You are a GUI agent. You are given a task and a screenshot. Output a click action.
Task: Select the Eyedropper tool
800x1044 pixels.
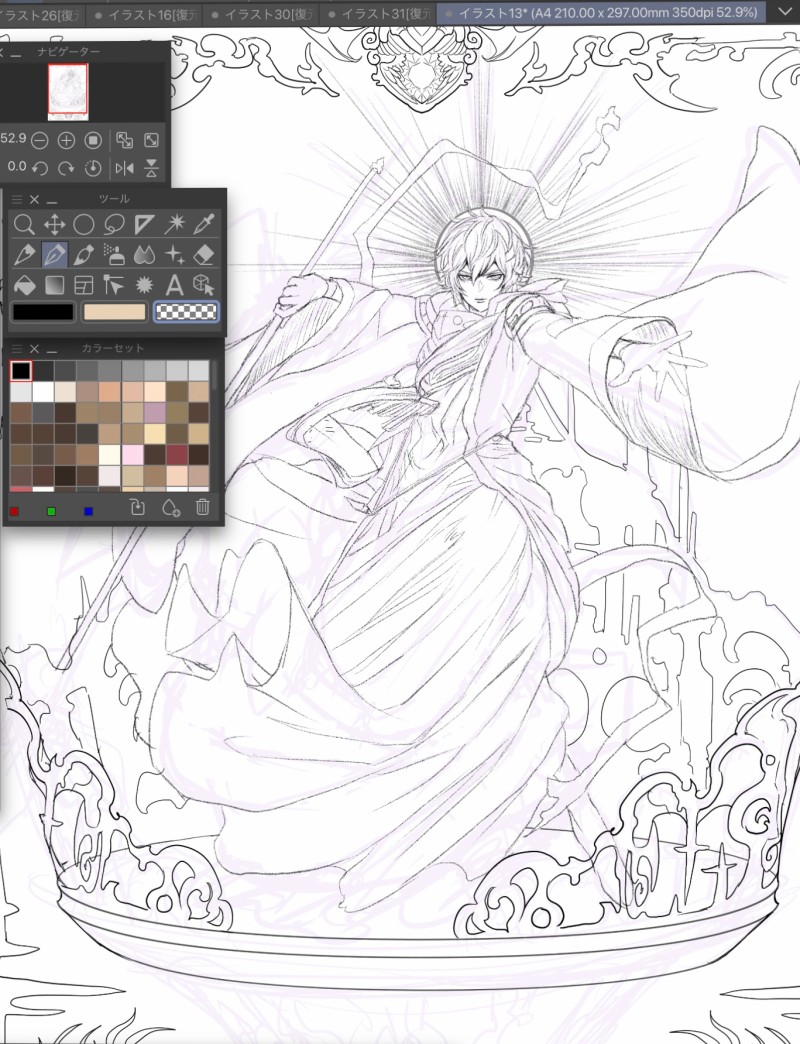pyautogui.click(x=204, y=224)
